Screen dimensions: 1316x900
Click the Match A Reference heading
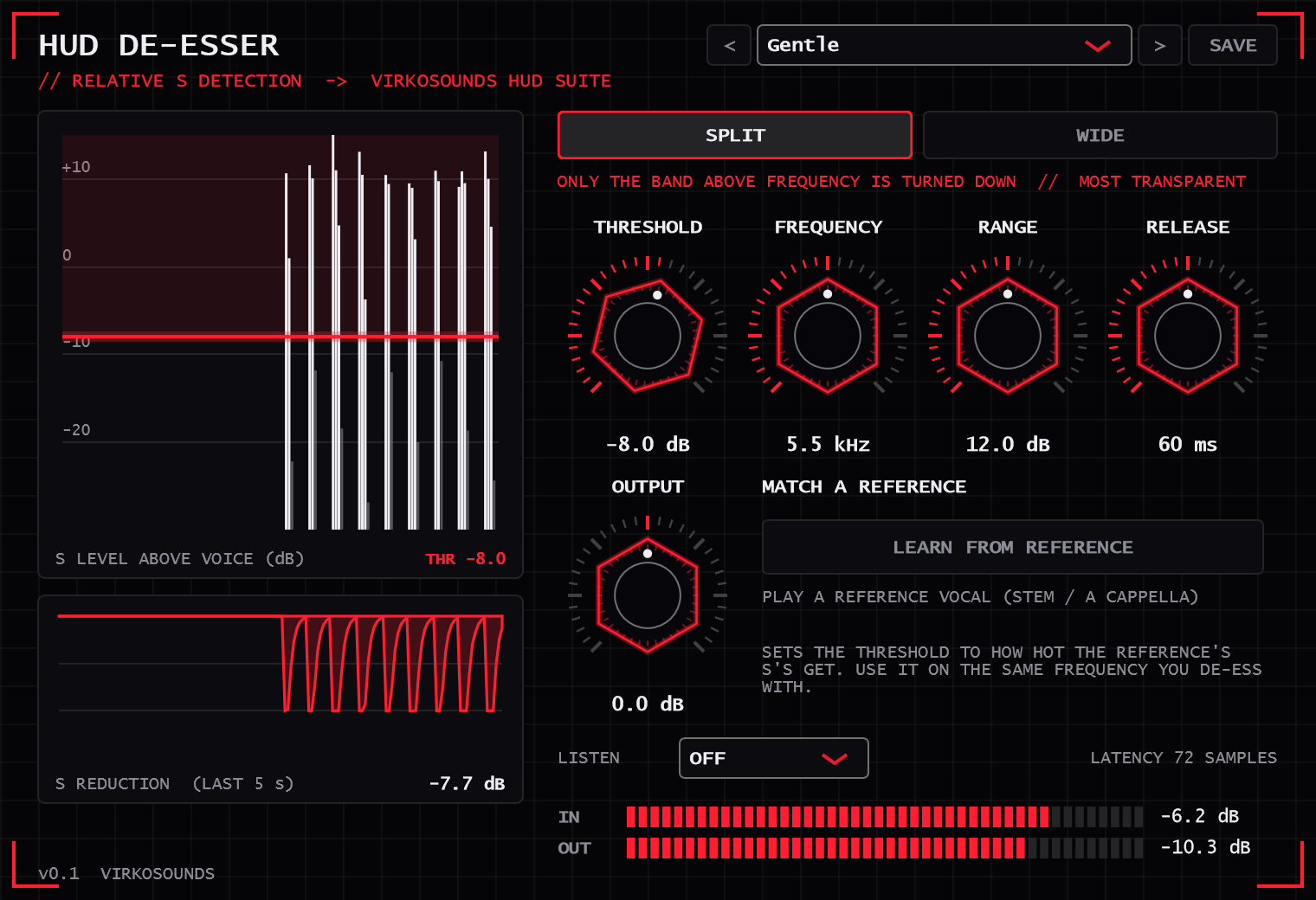864,486
